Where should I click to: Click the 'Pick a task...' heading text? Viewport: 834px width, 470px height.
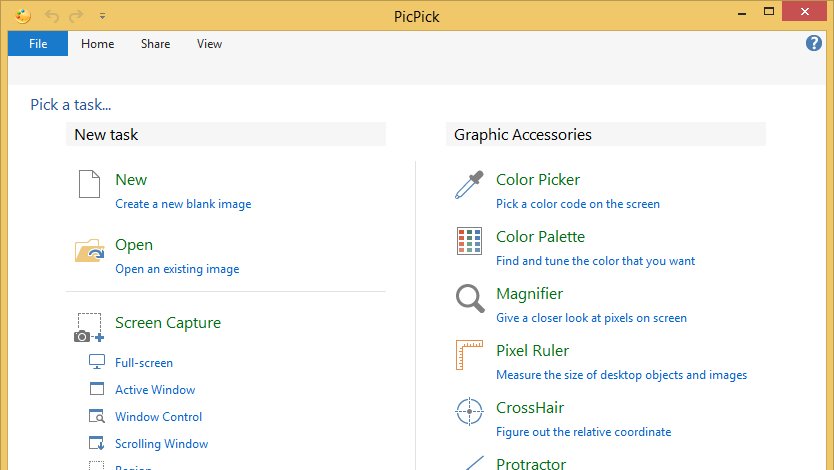(x=71, y=105)
